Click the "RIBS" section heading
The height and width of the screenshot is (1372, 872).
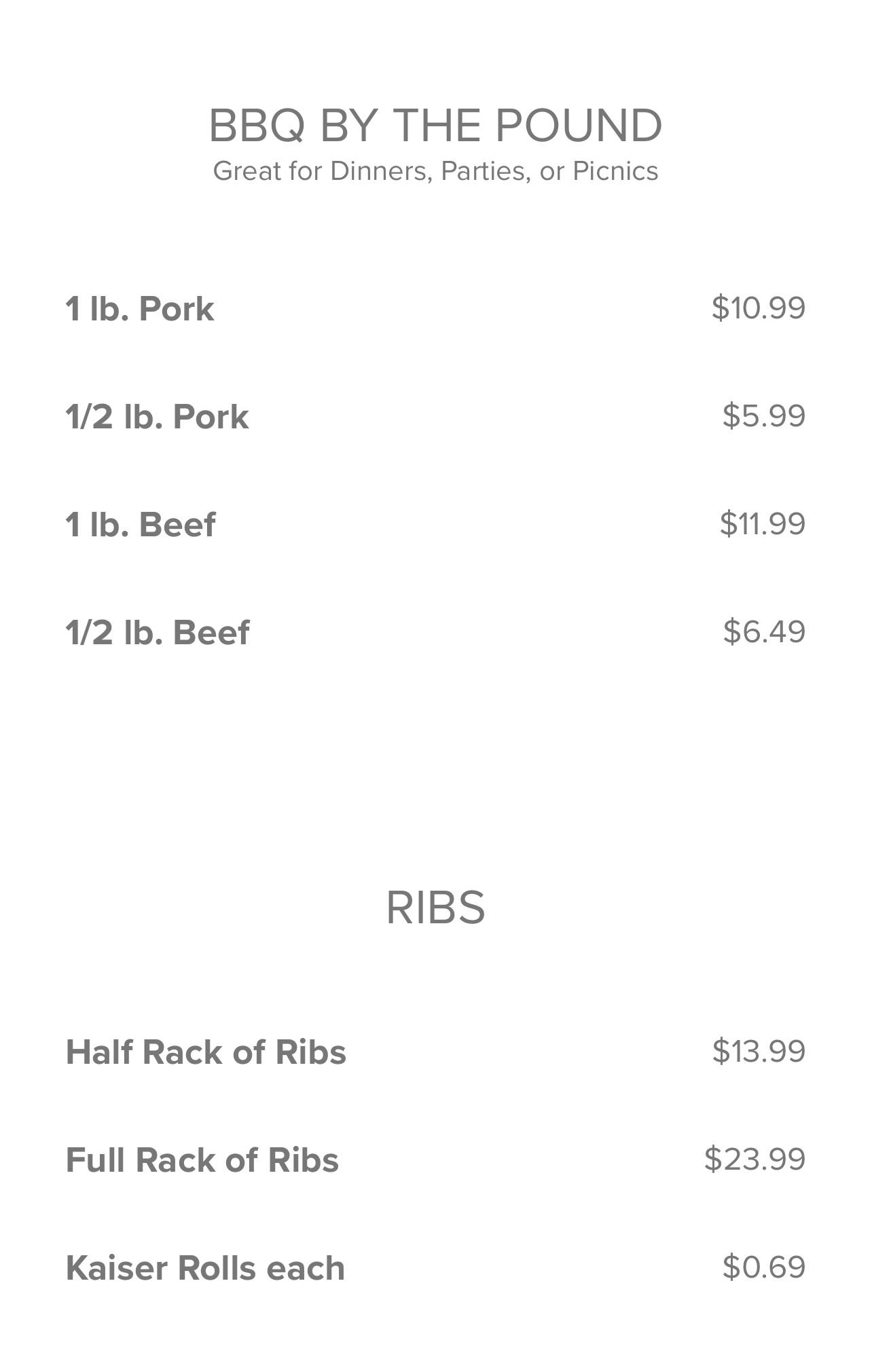tap(435, 908)
